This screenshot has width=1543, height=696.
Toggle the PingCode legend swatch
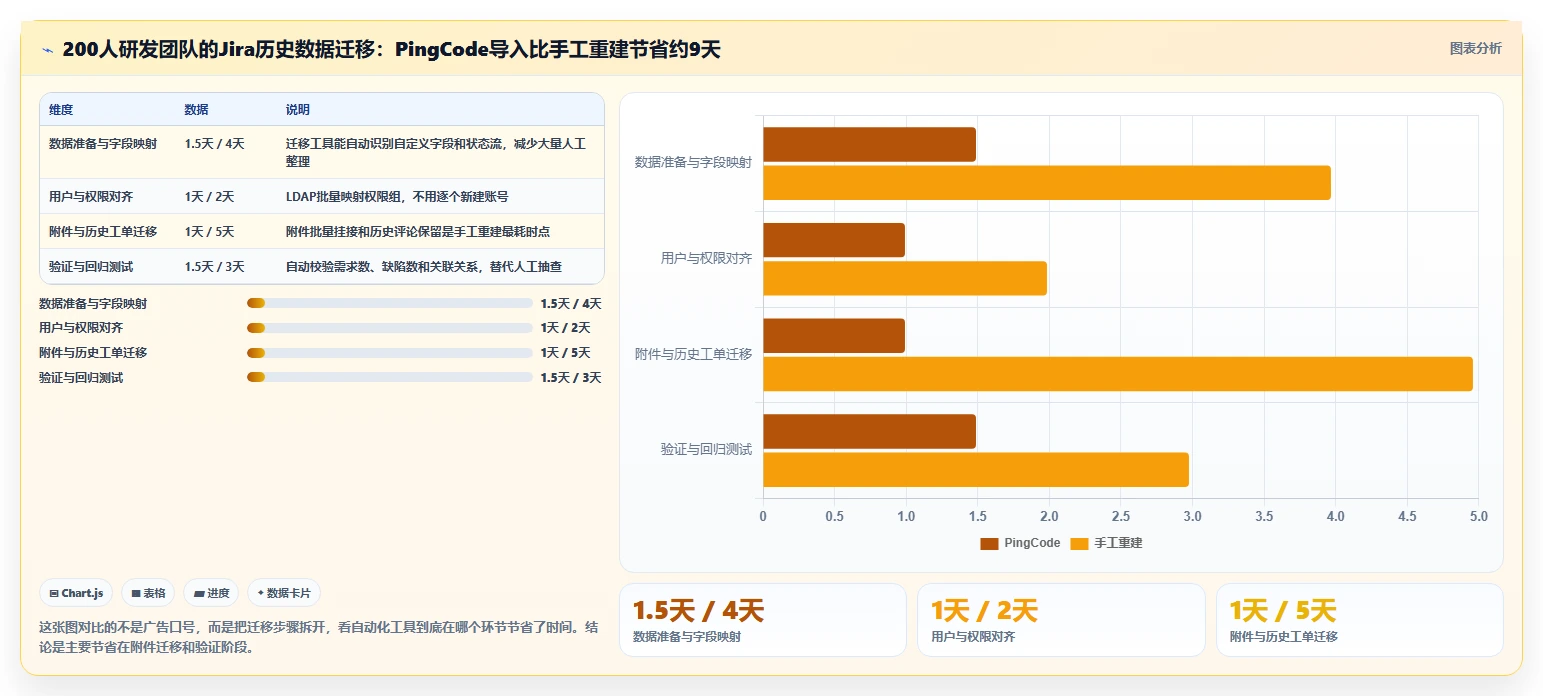tap(989, 543)
